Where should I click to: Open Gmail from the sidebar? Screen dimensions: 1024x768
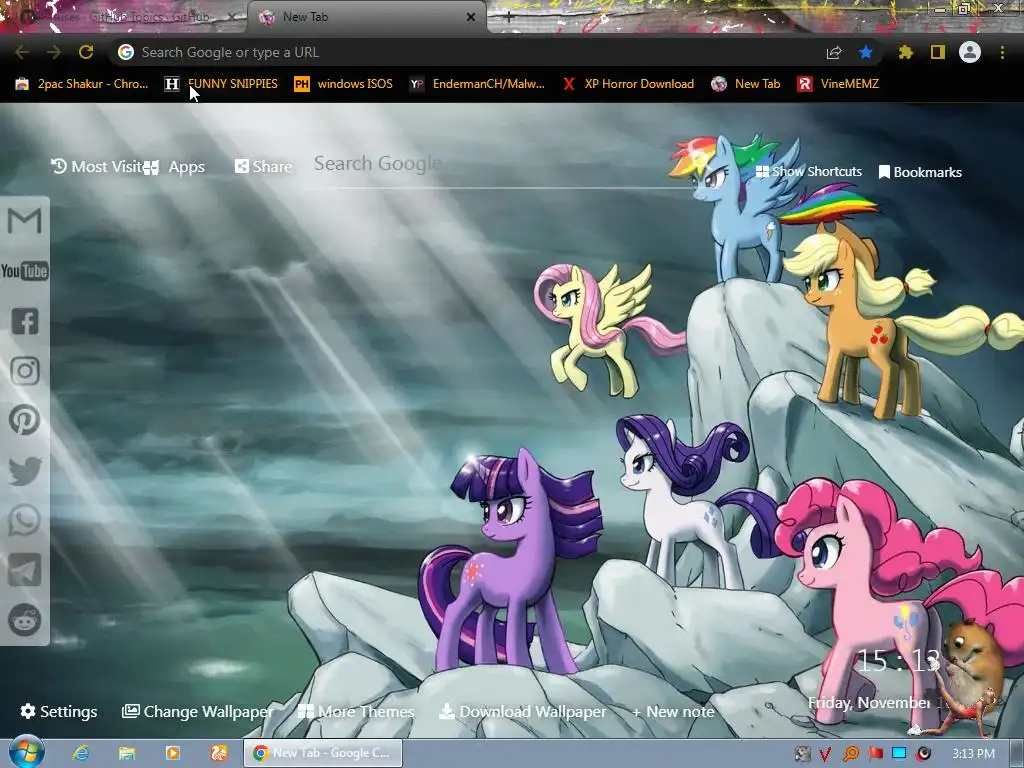tap(25, 221)
